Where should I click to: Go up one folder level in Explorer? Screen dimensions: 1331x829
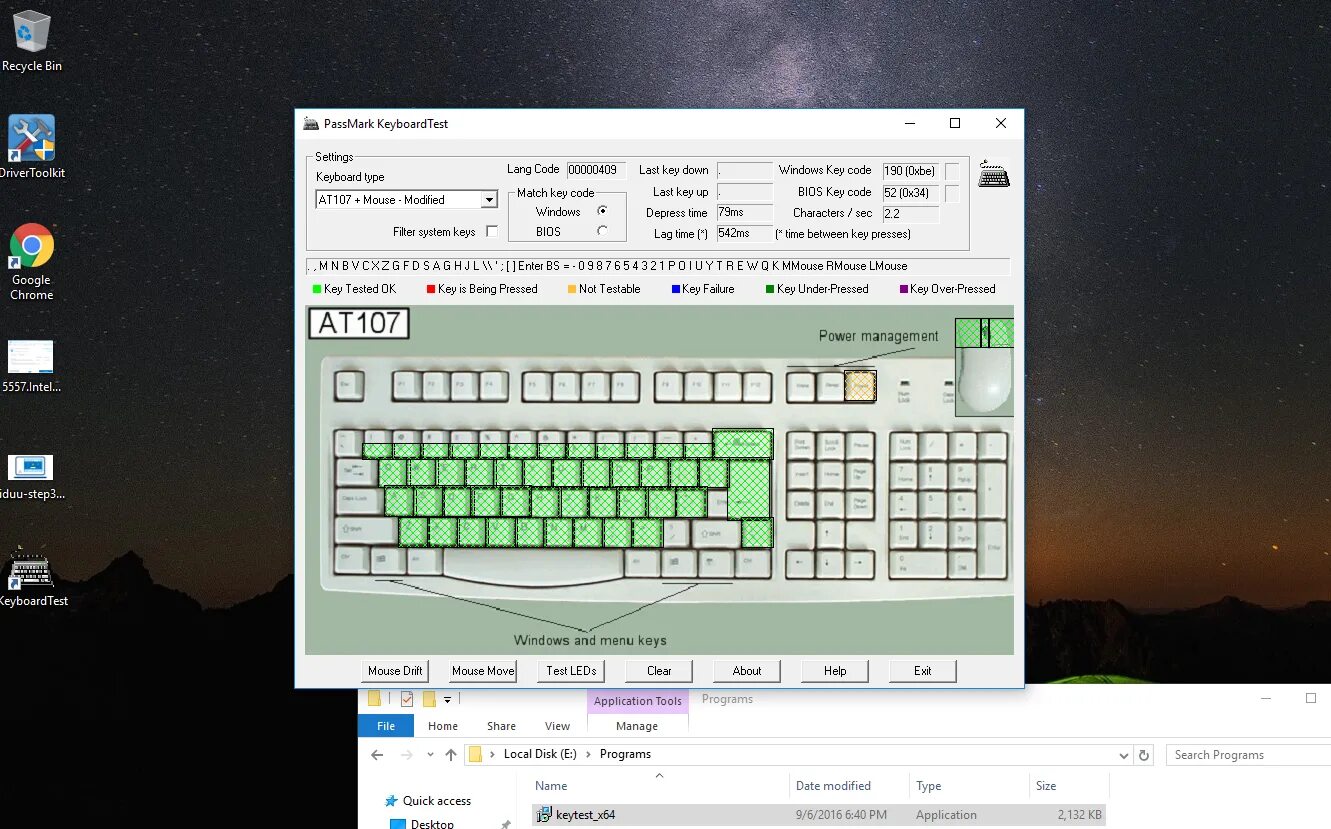(451, 755)
